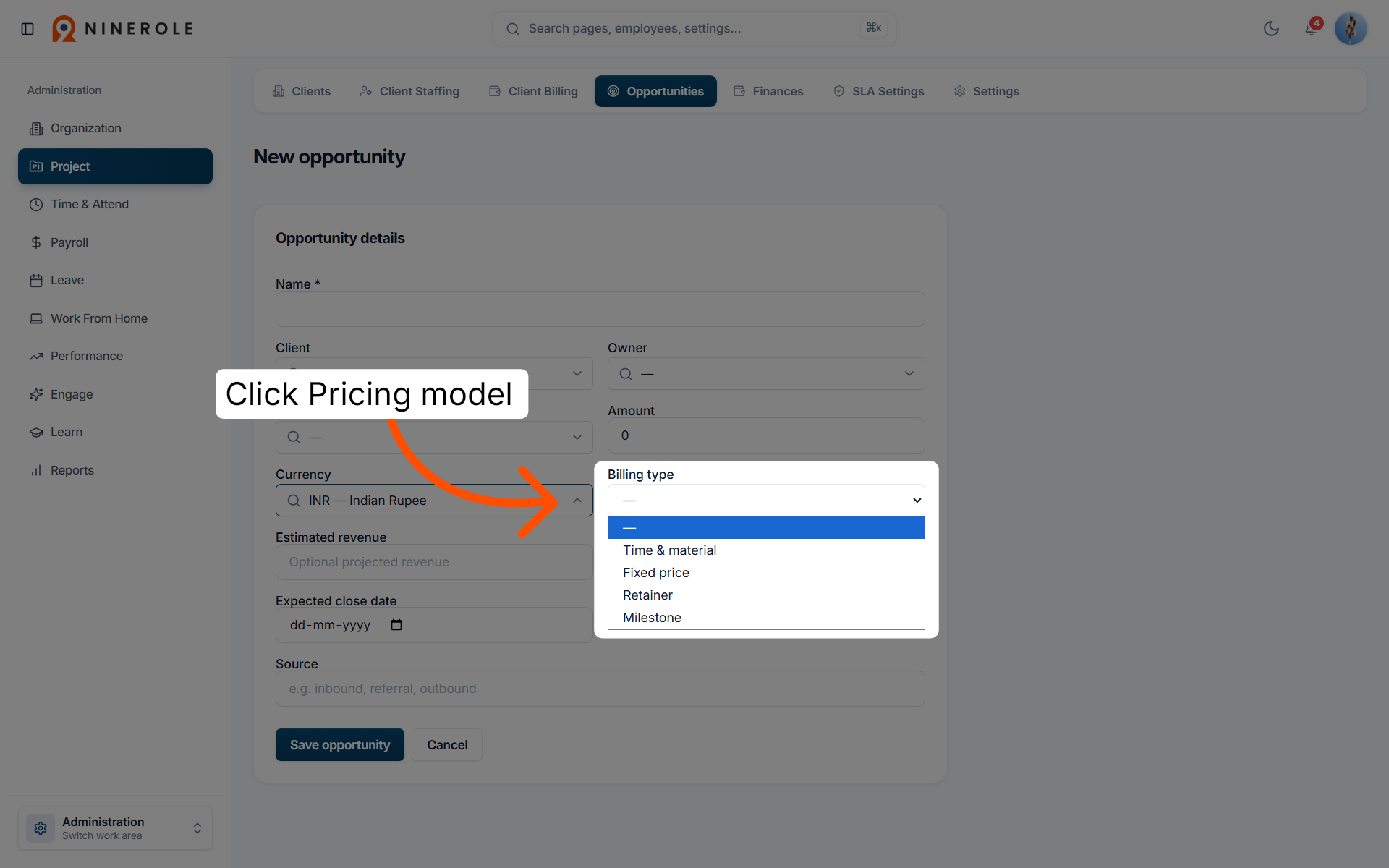This screenshot has width=1389, height=868.
Task: Choose Time & material option
Action: pos(766,550)
